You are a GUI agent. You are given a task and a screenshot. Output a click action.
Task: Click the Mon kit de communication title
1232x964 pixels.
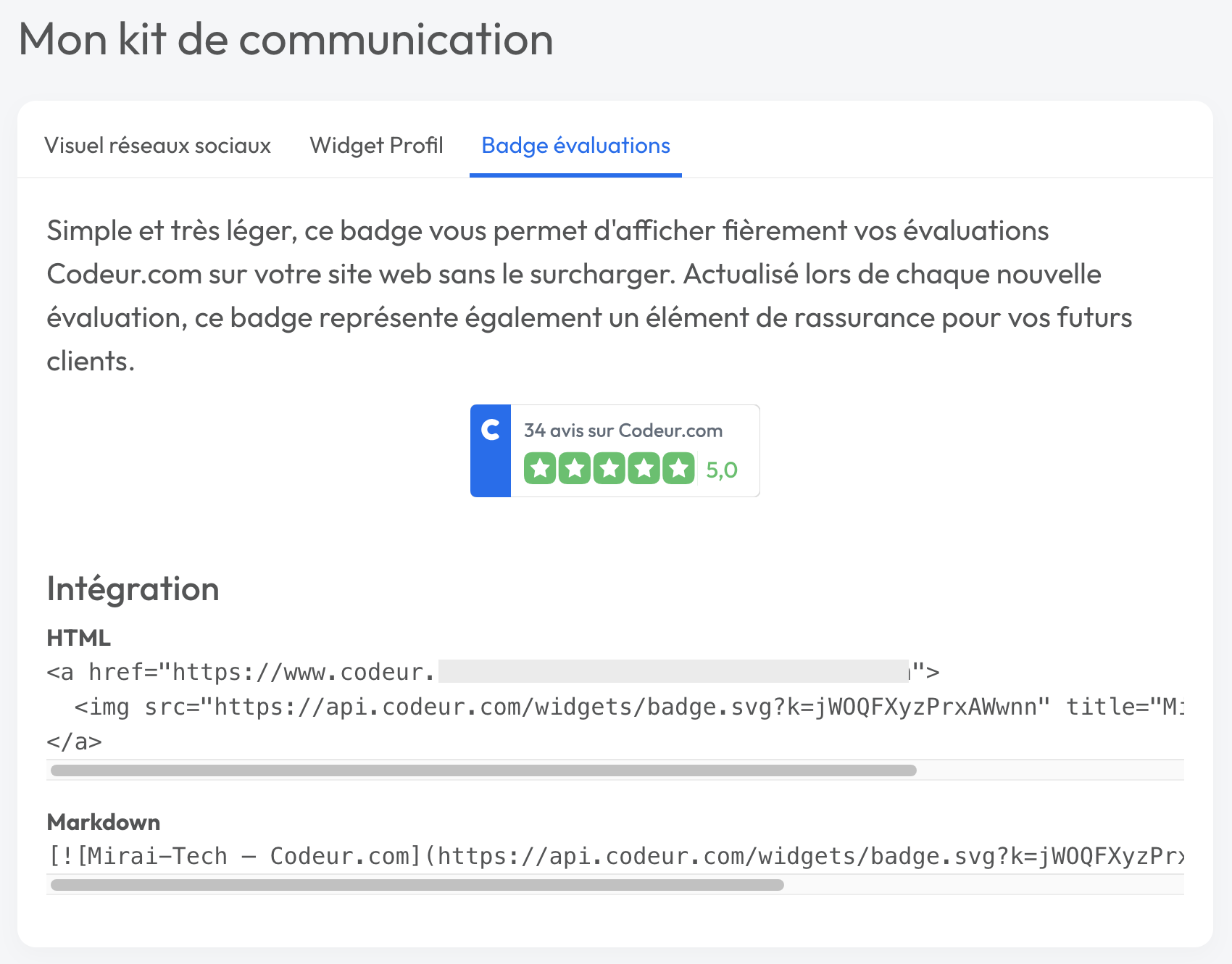286,39
